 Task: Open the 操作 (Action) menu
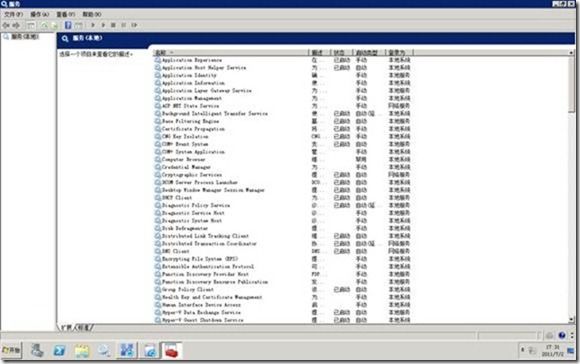[x=39, y=14]
